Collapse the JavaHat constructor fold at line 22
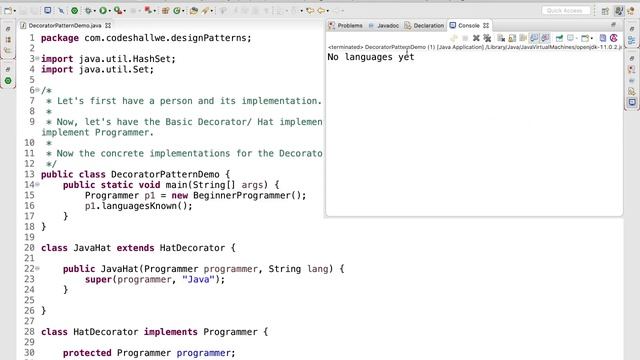The image size is (640, 360). coord(38,268)
